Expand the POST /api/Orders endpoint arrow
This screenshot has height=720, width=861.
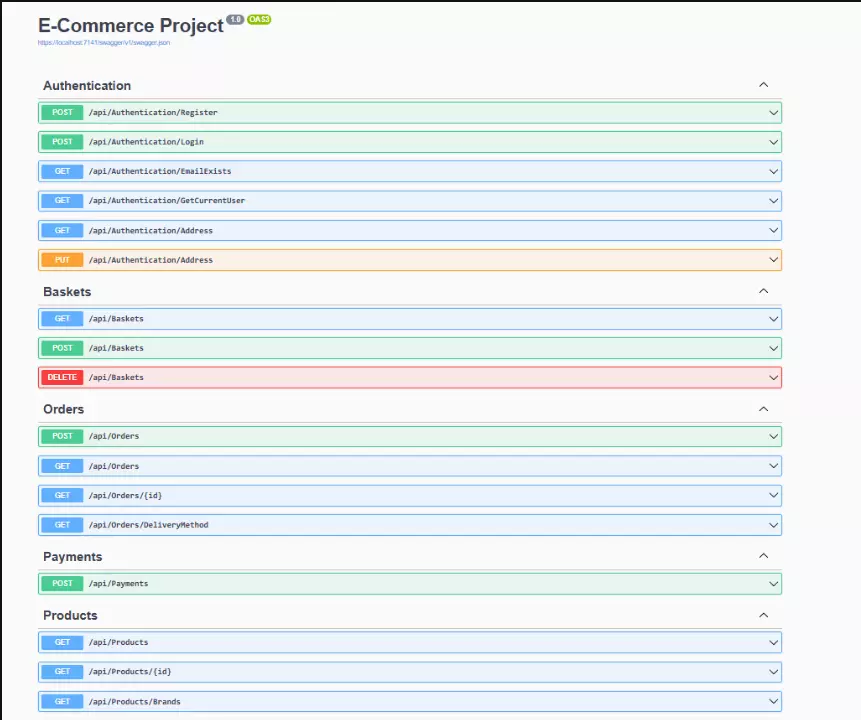773,437
